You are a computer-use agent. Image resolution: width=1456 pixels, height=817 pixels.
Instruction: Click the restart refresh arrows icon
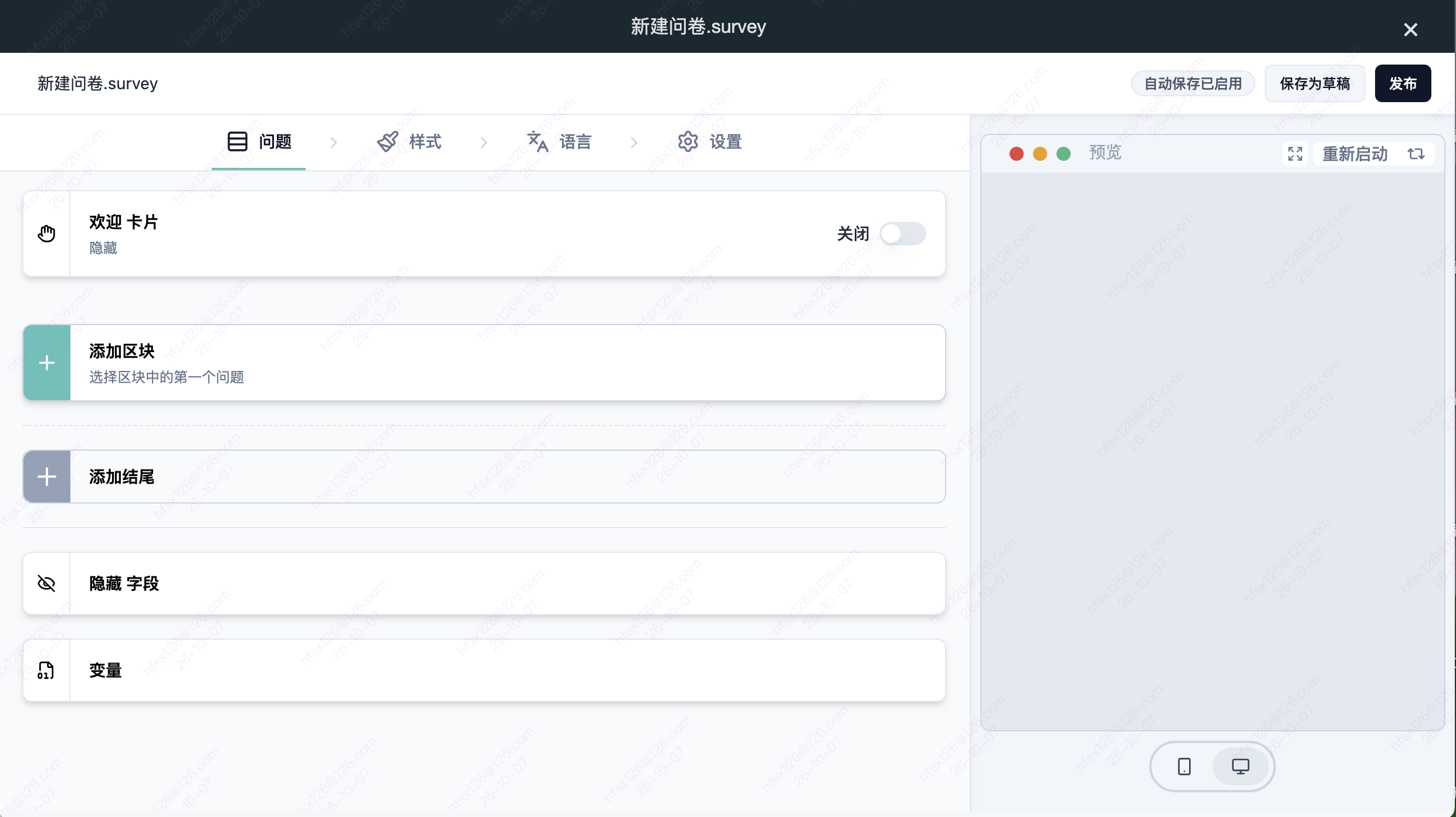[x=1416, y=154]
